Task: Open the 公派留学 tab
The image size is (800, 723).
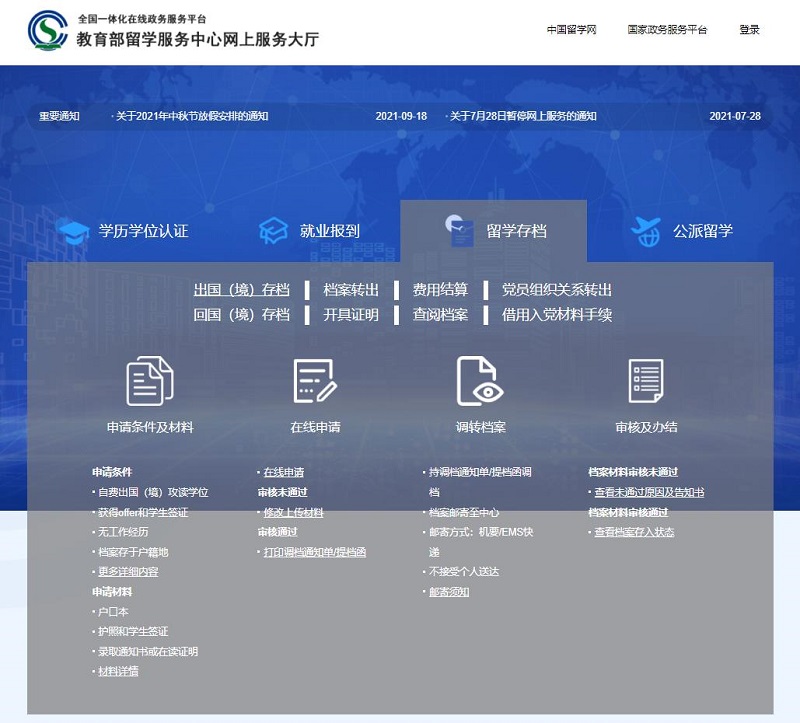Action: coord(703,231)
